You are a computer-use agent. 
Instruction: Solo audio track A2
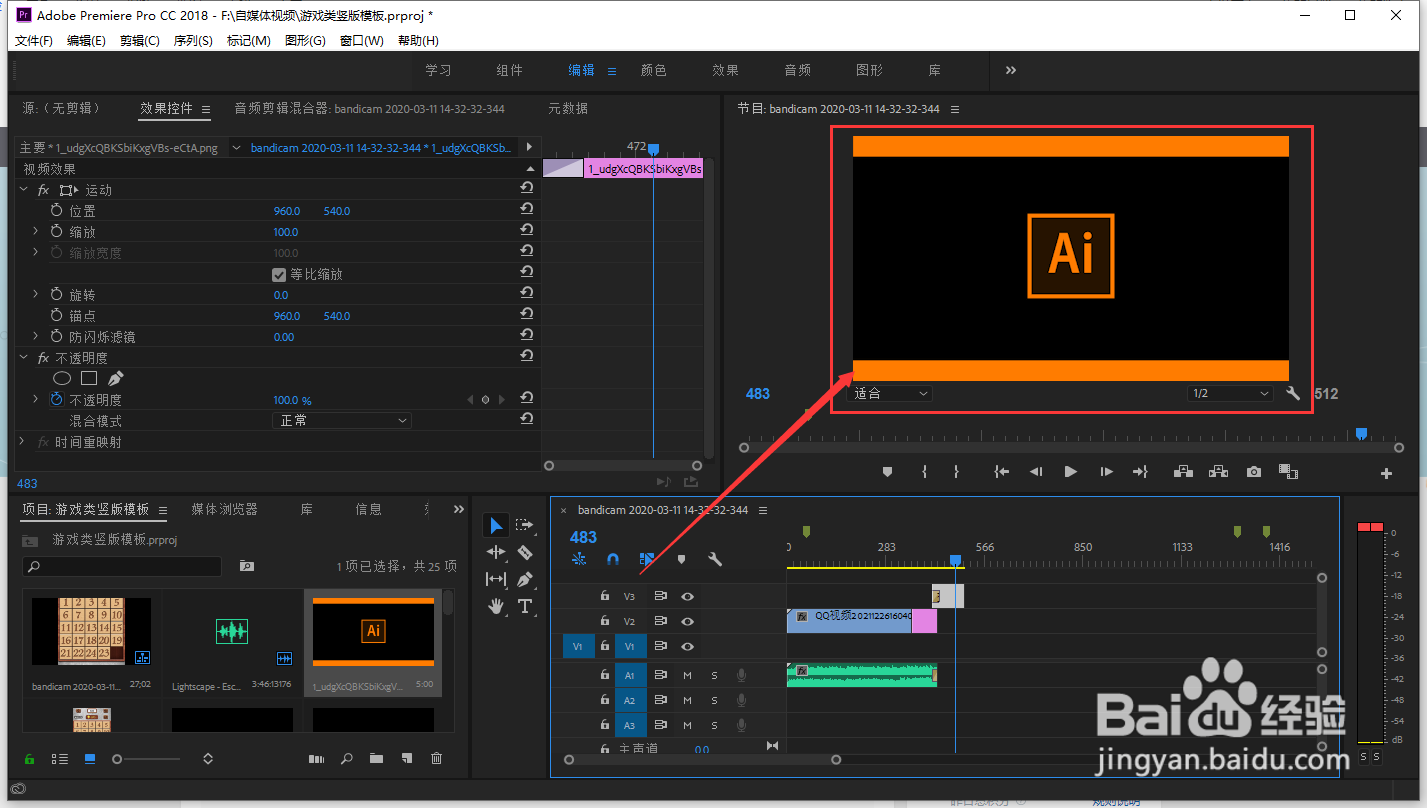714,701
